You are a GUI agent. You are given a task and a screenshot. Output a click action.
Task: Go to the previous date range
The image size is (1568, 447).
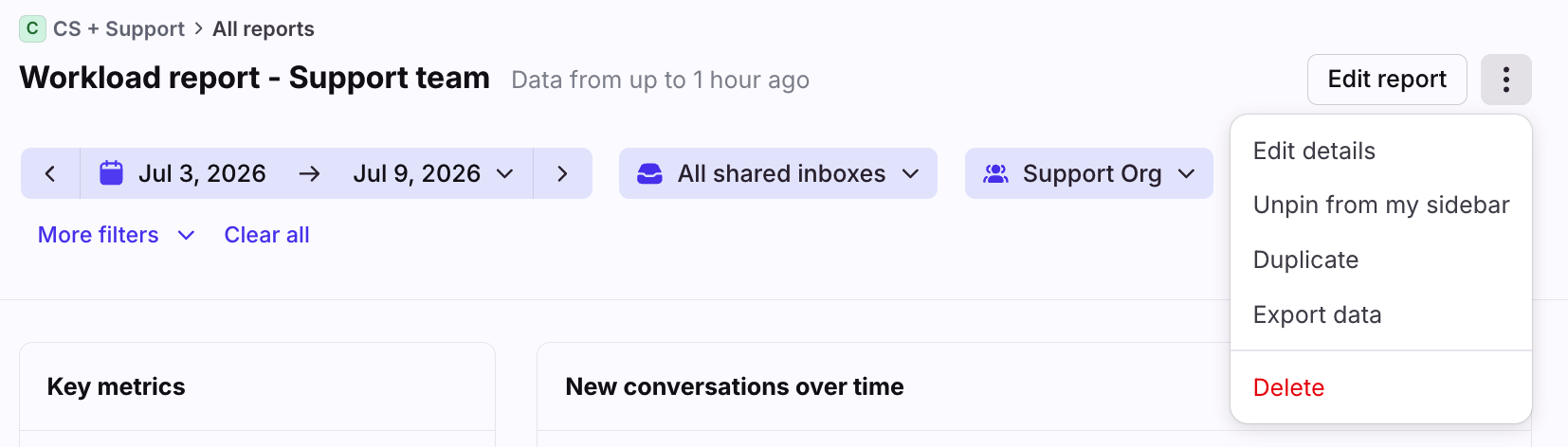coord(50,173)
